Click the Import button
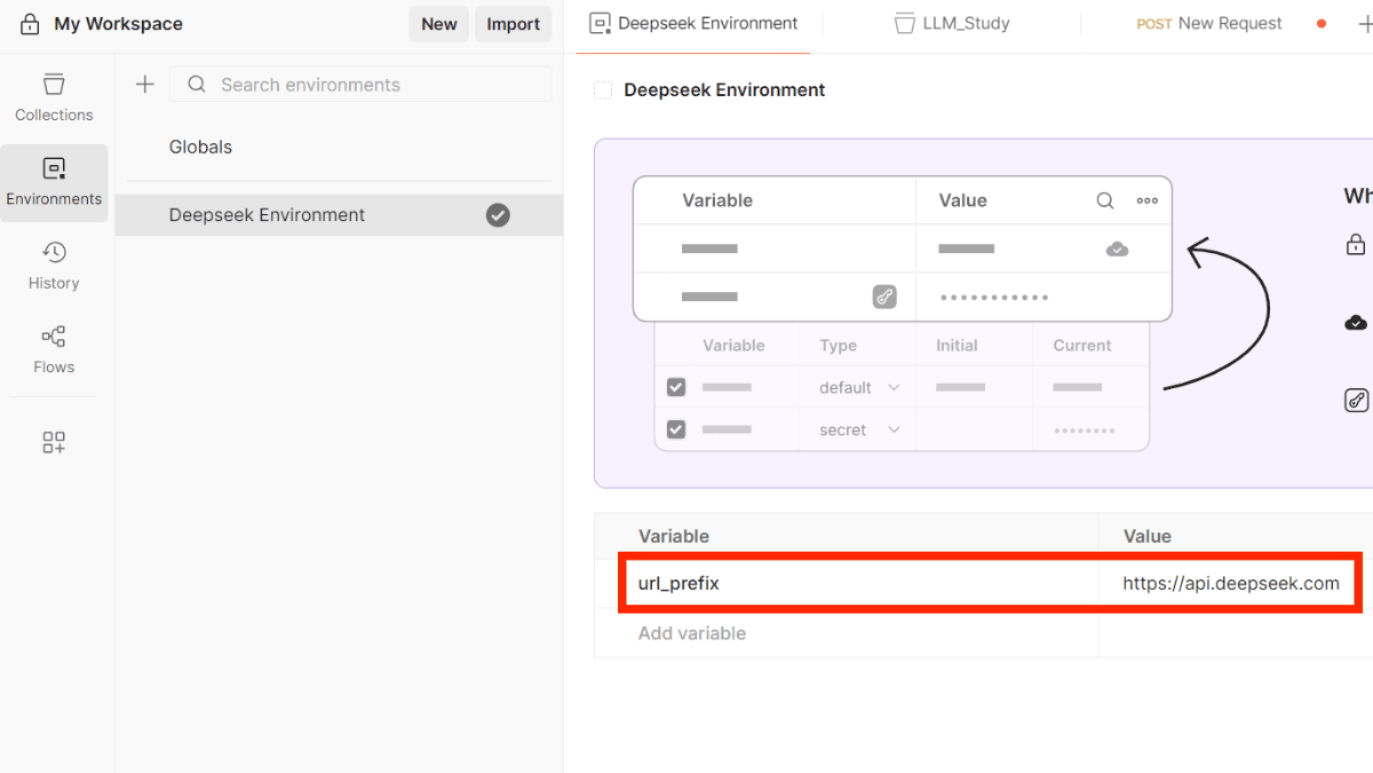 [x=513, y=24]
